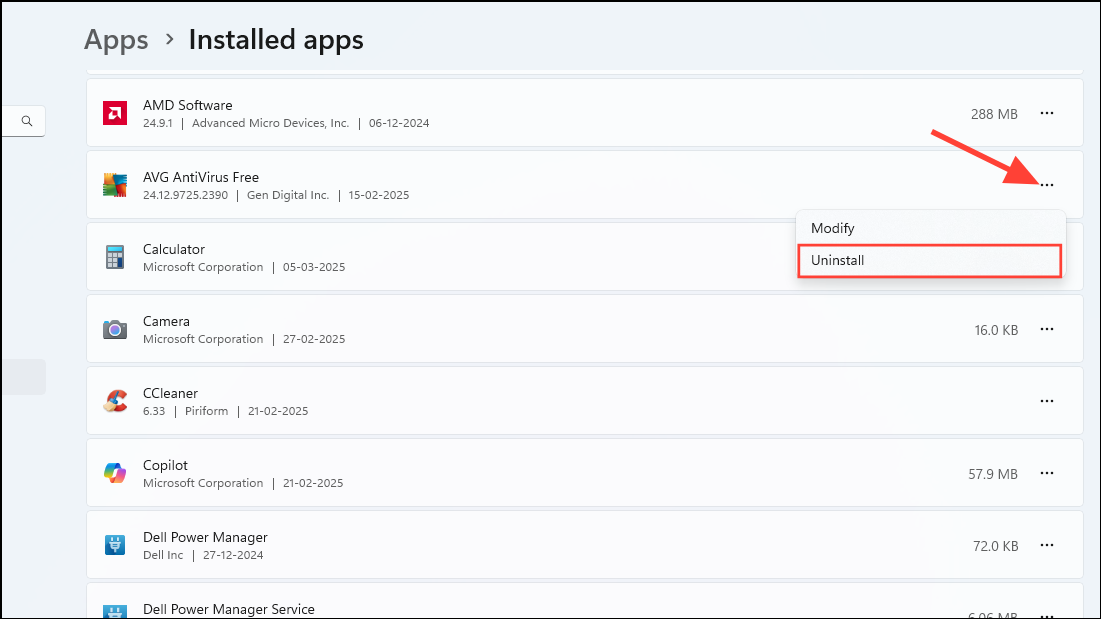Click CCleaner version 6.33 text
Image resolution: width=1101 pixels, height=619 pixels.
pos(154,411)
